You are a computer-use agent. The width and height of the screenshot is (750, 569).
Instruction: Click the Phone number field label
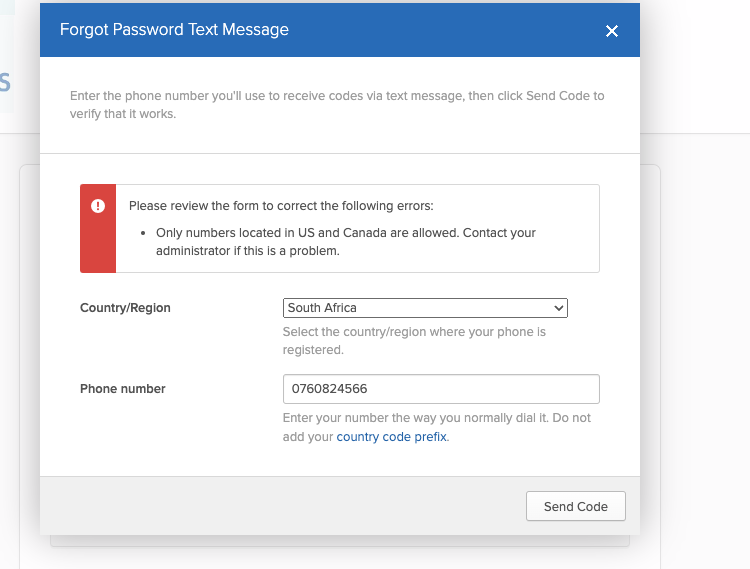pos(123,388)
